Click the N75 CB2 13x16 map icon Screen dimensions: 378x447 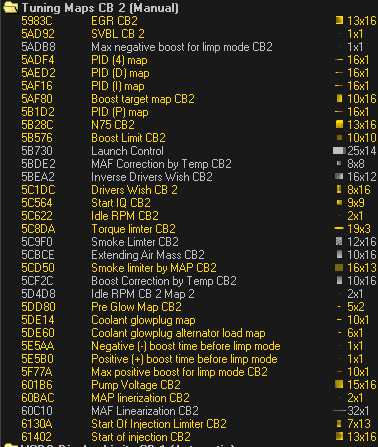pos(339,124)
